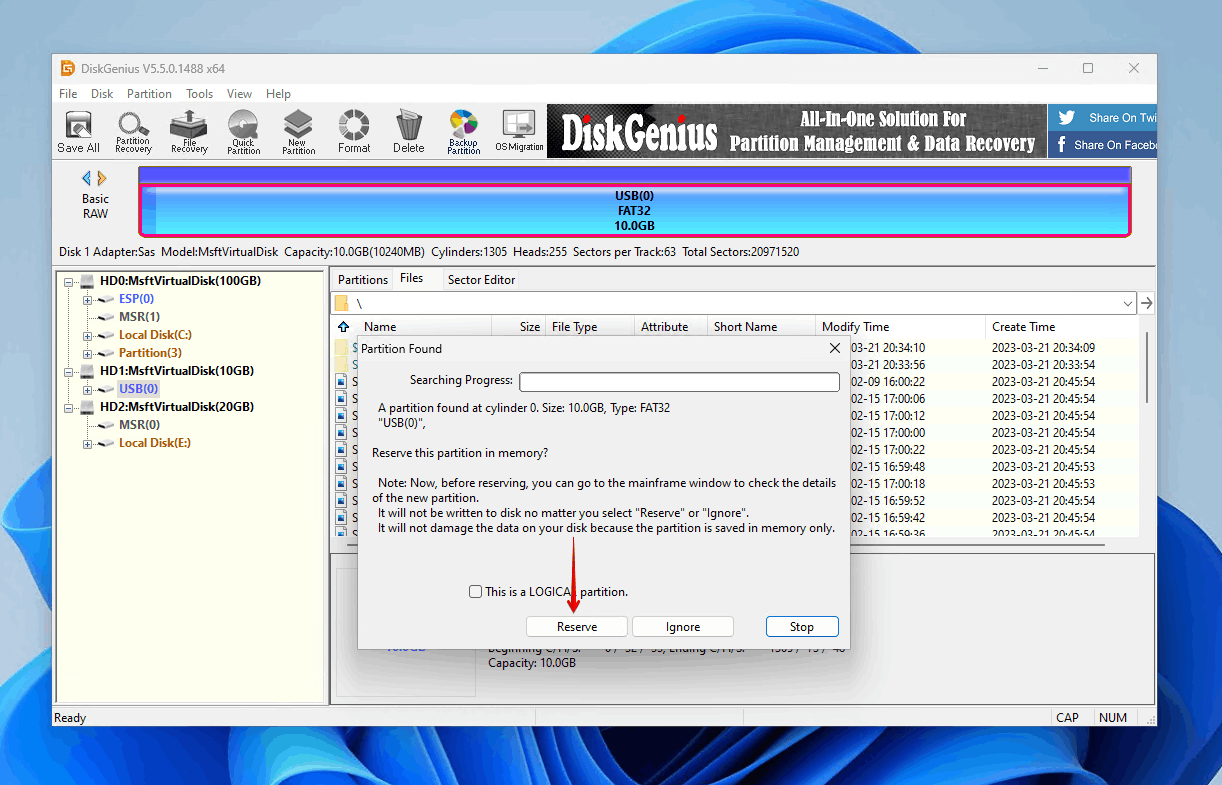Viewport: 1222px width, 785px height.
Task: Open the Disk menu
Action: 102,94
